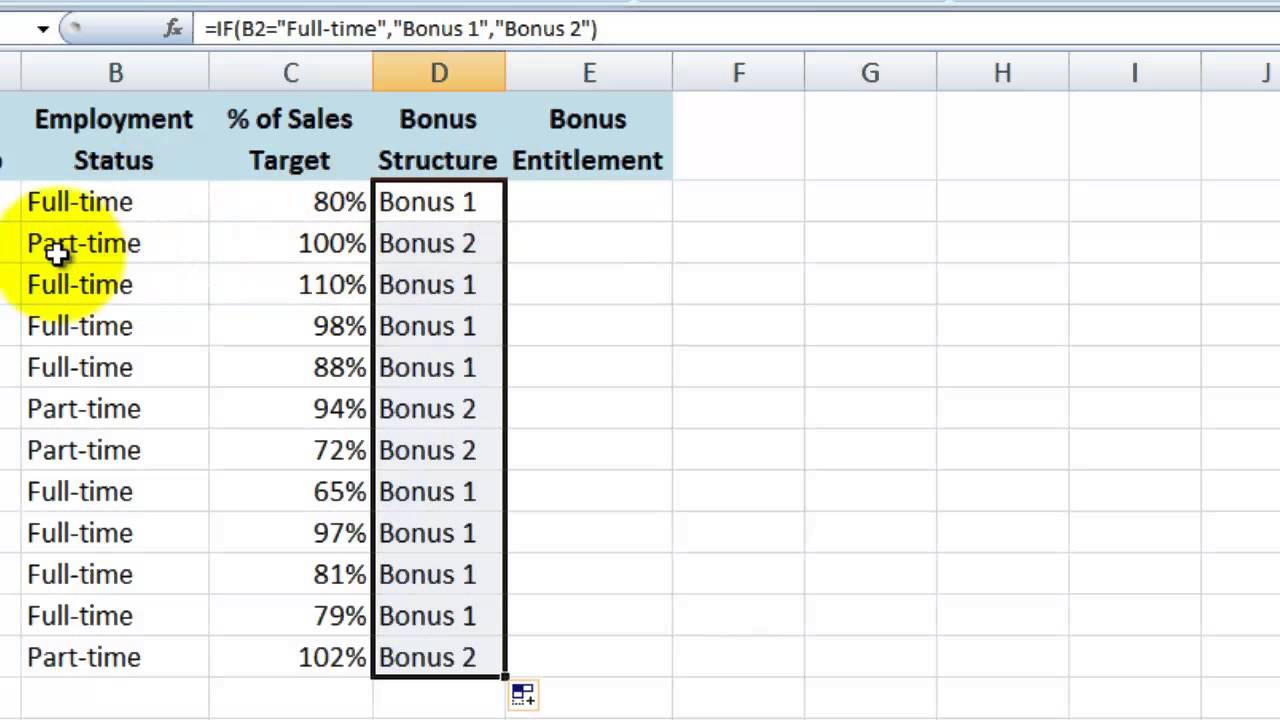Click the Bonus Entitlement header cell
The image size is (1280, 720).
(588, 139)
